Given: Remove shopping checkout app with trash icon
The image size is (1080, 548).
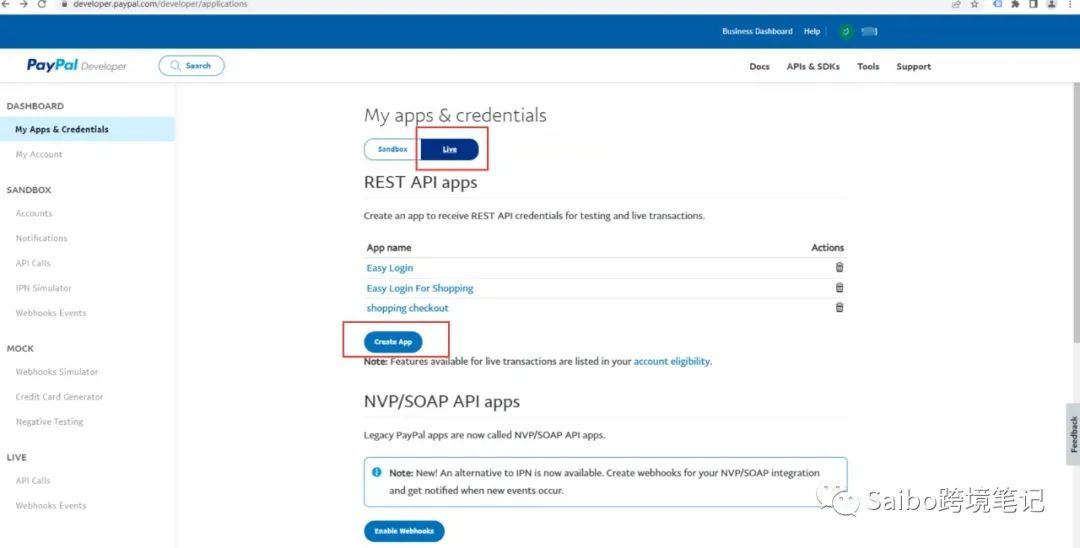Looking at the screenshot, I should pos(839,307).
